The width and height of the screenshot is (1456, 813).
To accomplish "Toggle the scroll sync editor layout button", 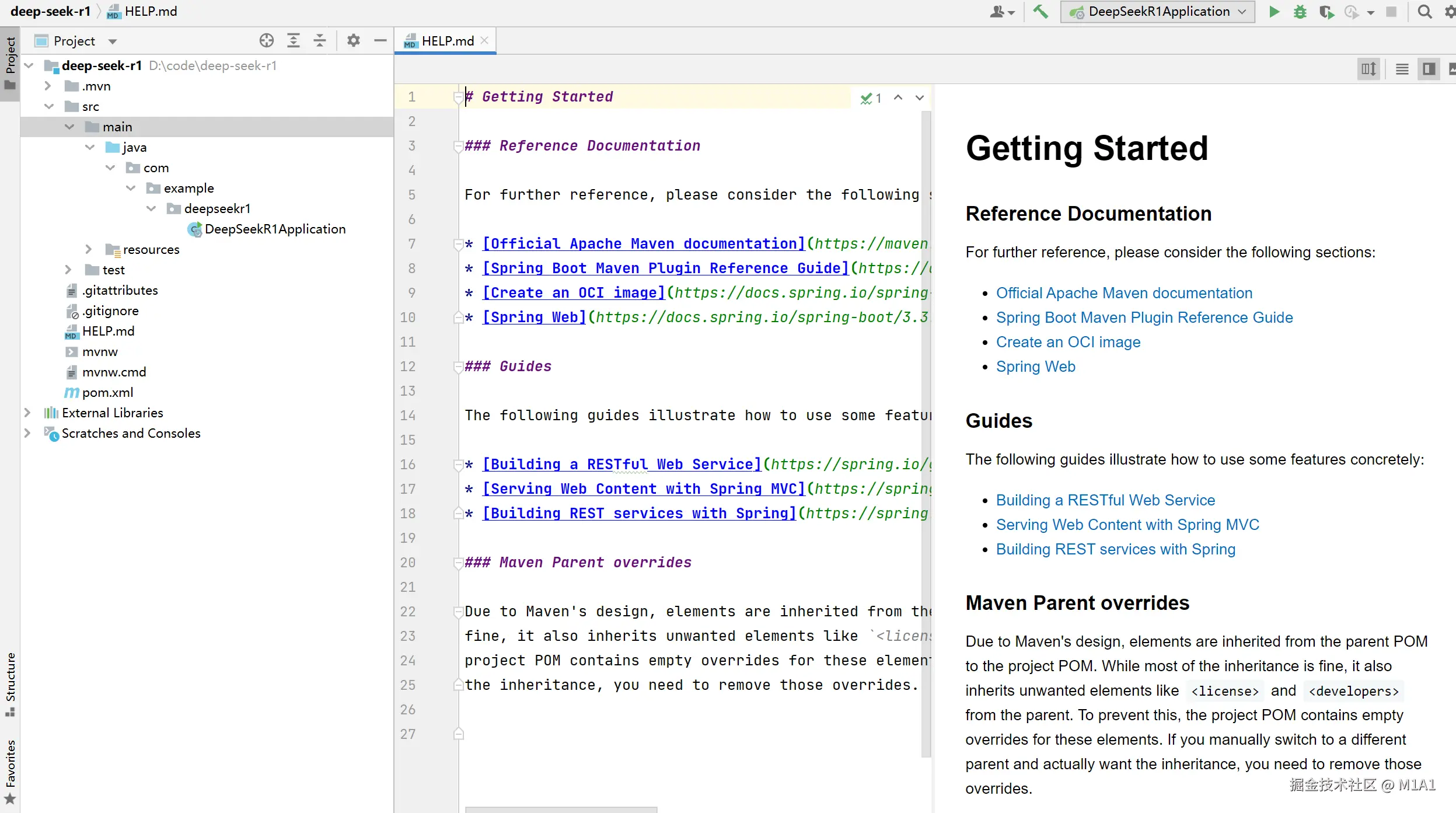I will click(1368, 69).
